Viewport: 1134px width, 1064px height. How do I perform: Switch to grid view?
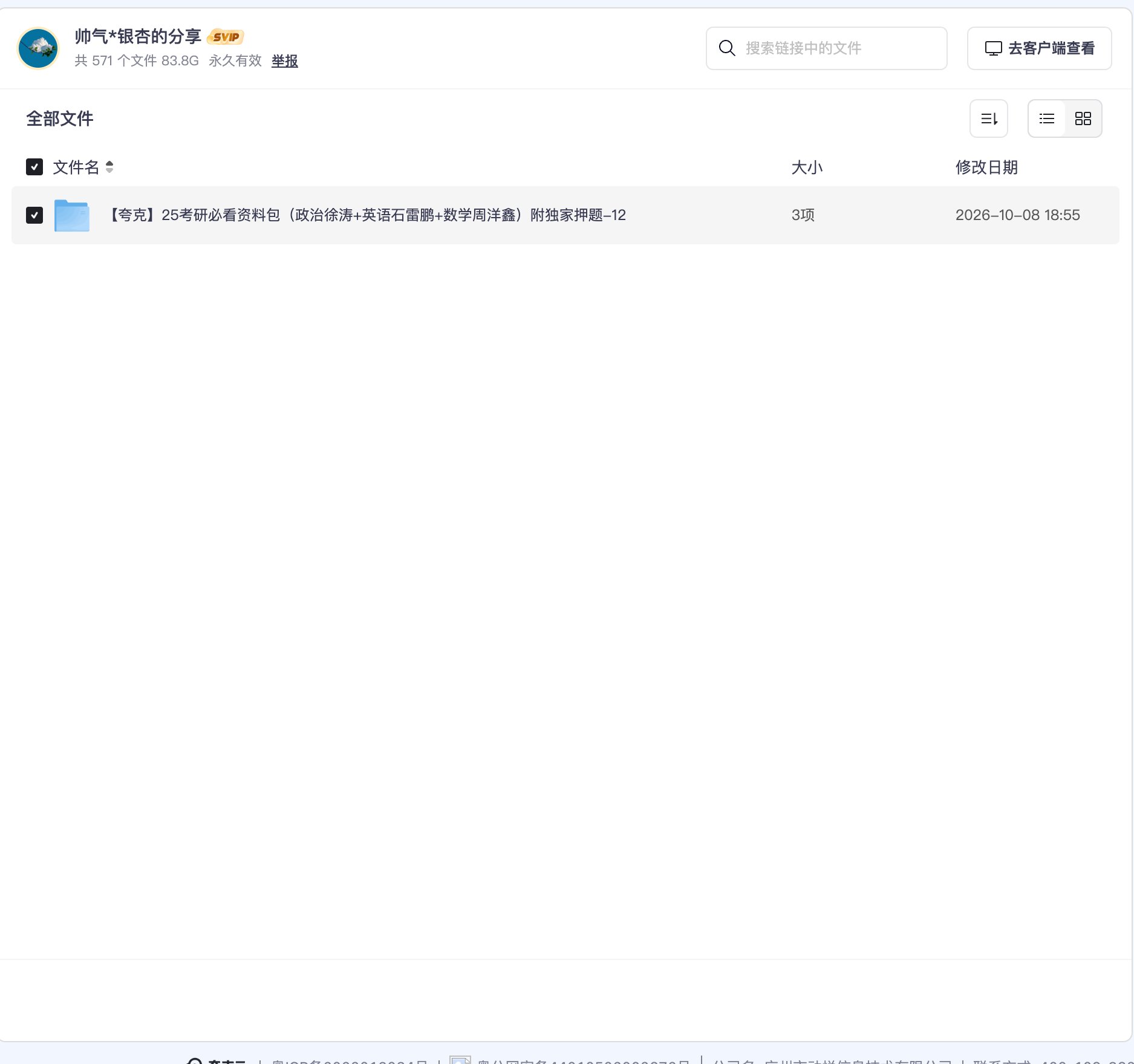click(1083, 118)
